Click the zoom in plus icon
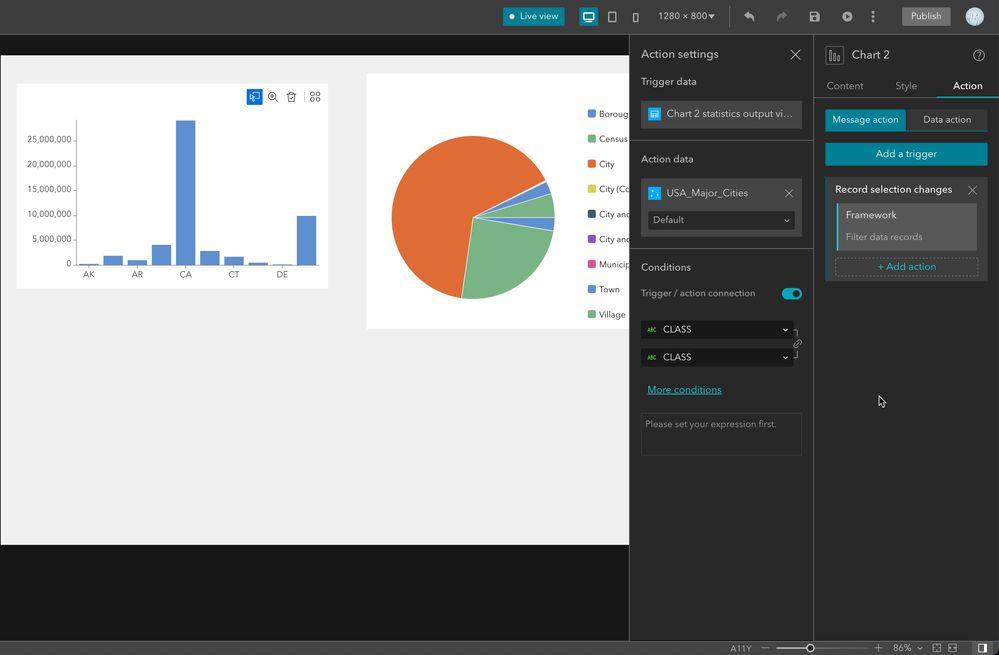 click(878, 648)
